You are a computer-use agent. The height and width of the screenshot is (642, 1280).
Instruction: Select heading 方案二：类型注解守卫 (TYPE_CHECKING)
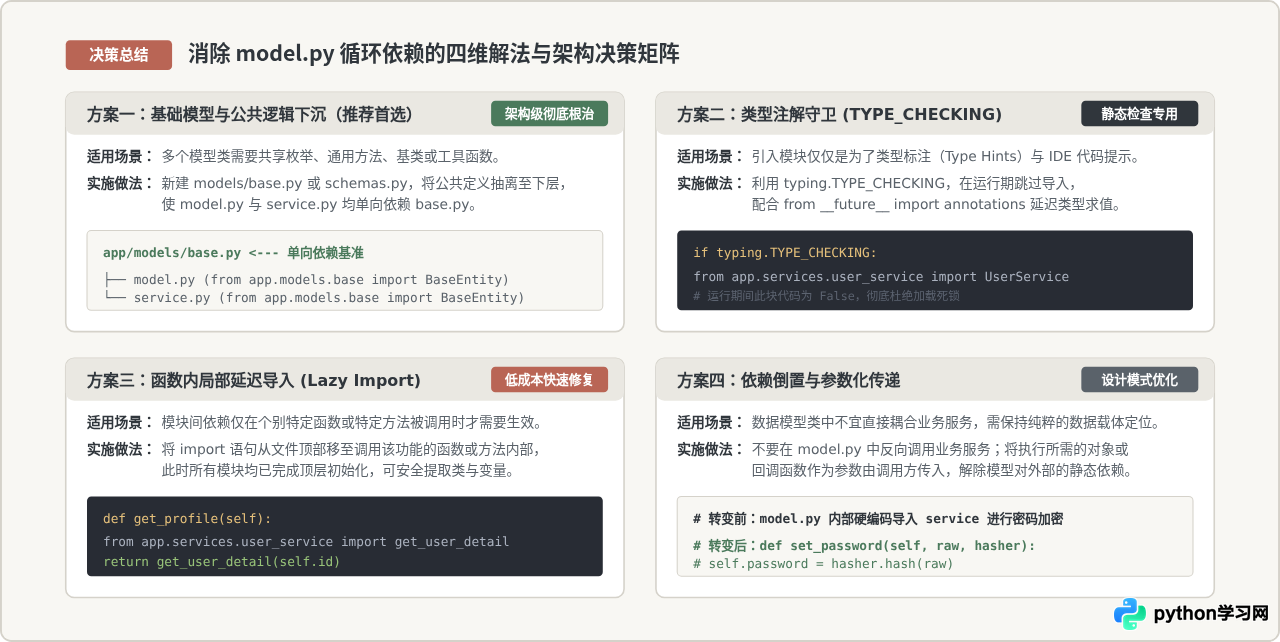[839, 114]
